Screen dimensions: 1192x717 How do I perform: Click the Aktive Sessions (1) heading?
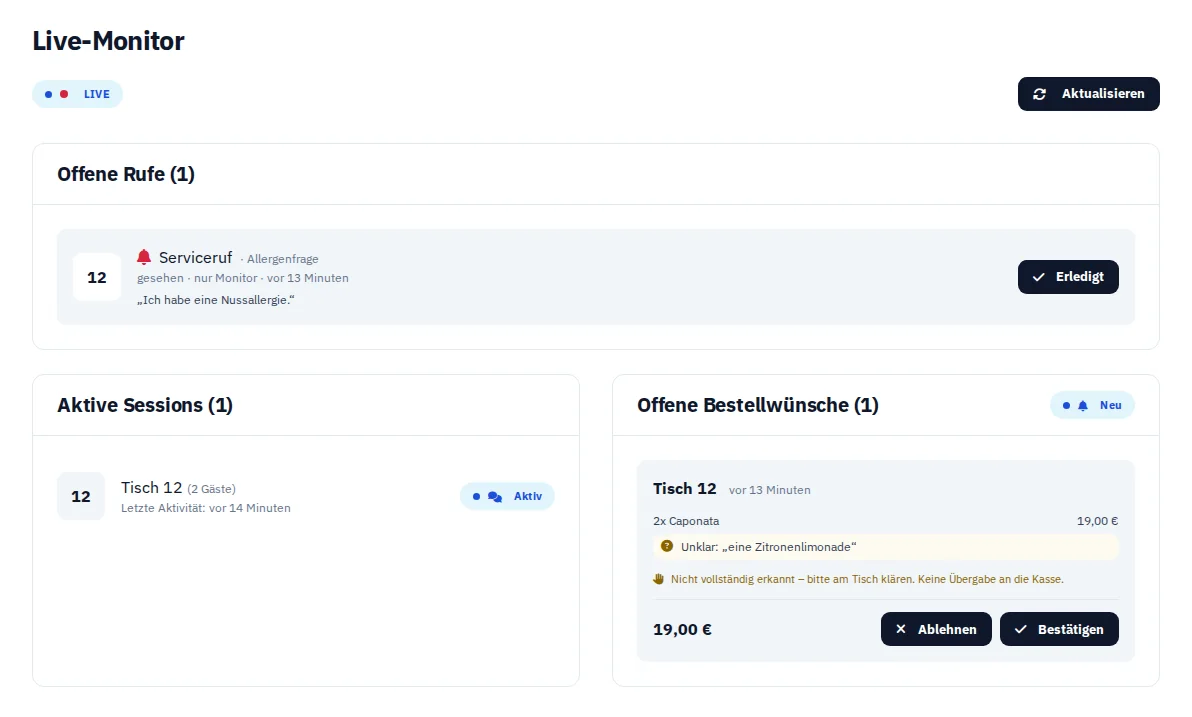coord(145,405)
